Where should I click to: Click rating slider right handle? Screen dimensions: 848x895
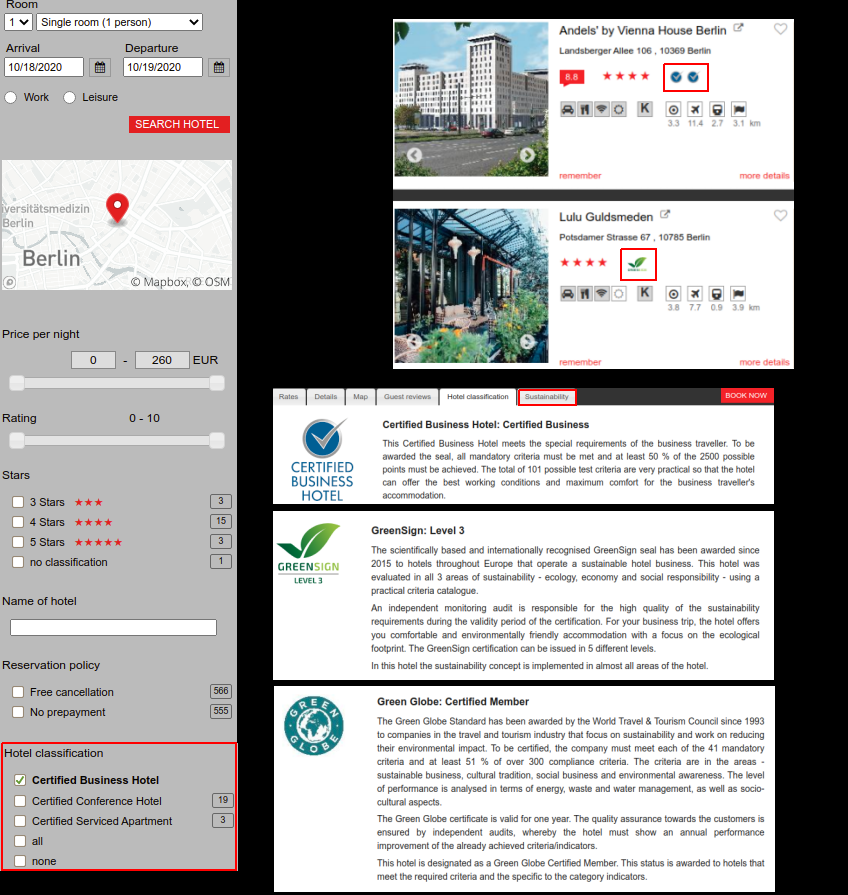click(x=217, y=441)
